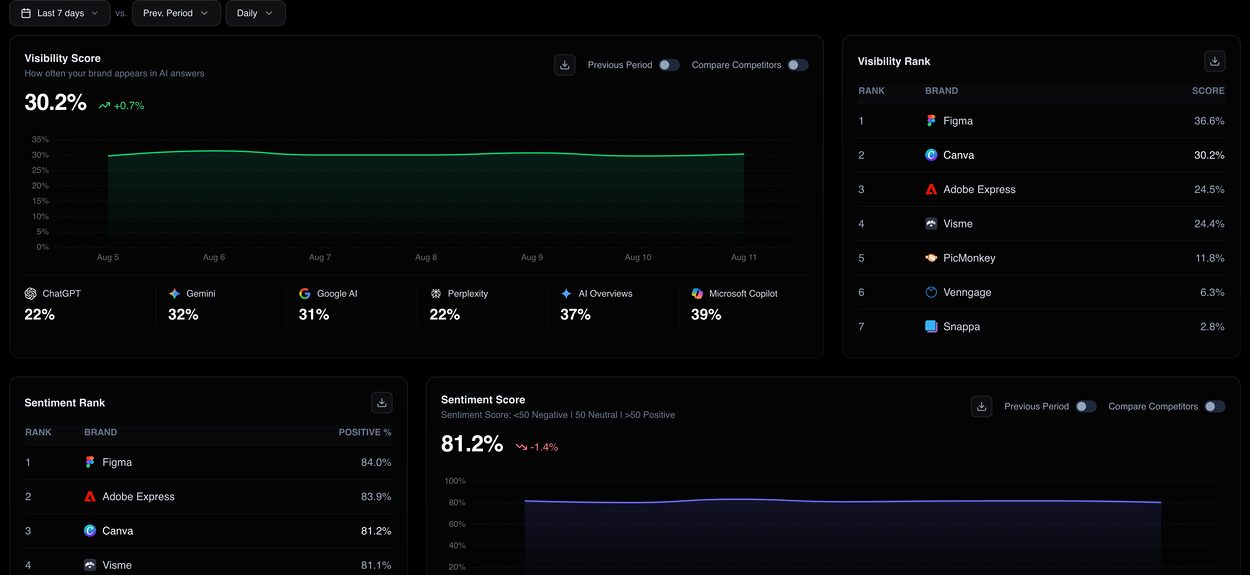
Task: Click Figma score 36.6% in Visibility Rank
Action: (x=1209, y=121)
